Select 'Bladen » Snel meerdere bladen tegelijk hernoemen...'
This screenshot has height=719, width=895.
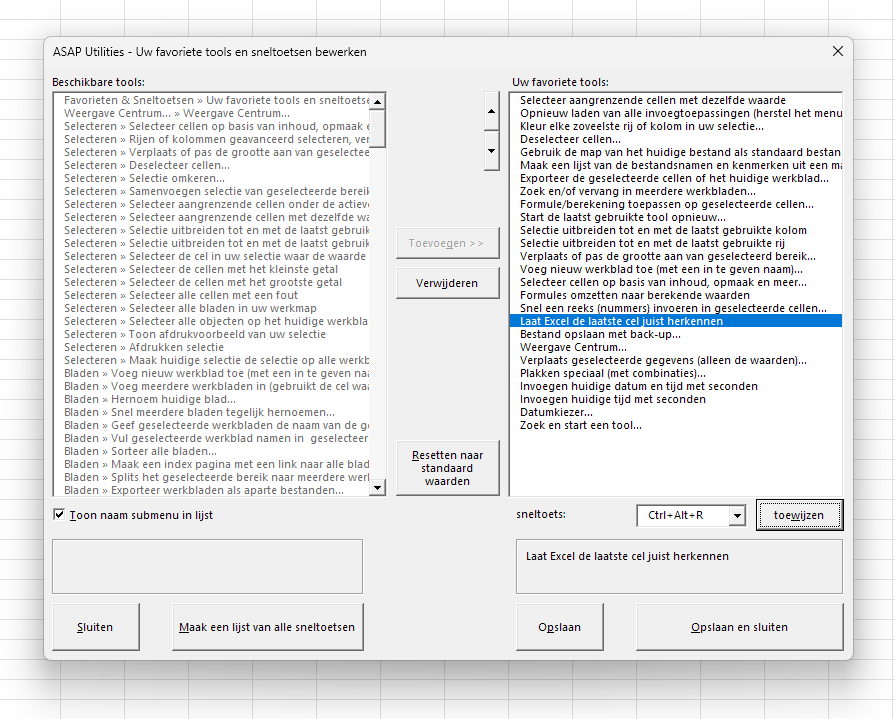pos(212,413)
